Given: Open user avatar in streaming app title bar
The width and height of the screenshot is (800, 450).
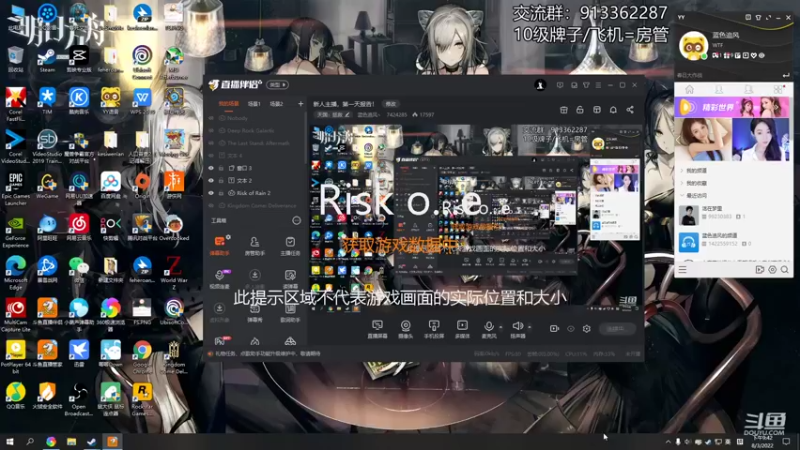Looking at the screenshot, I should point(540,85).
